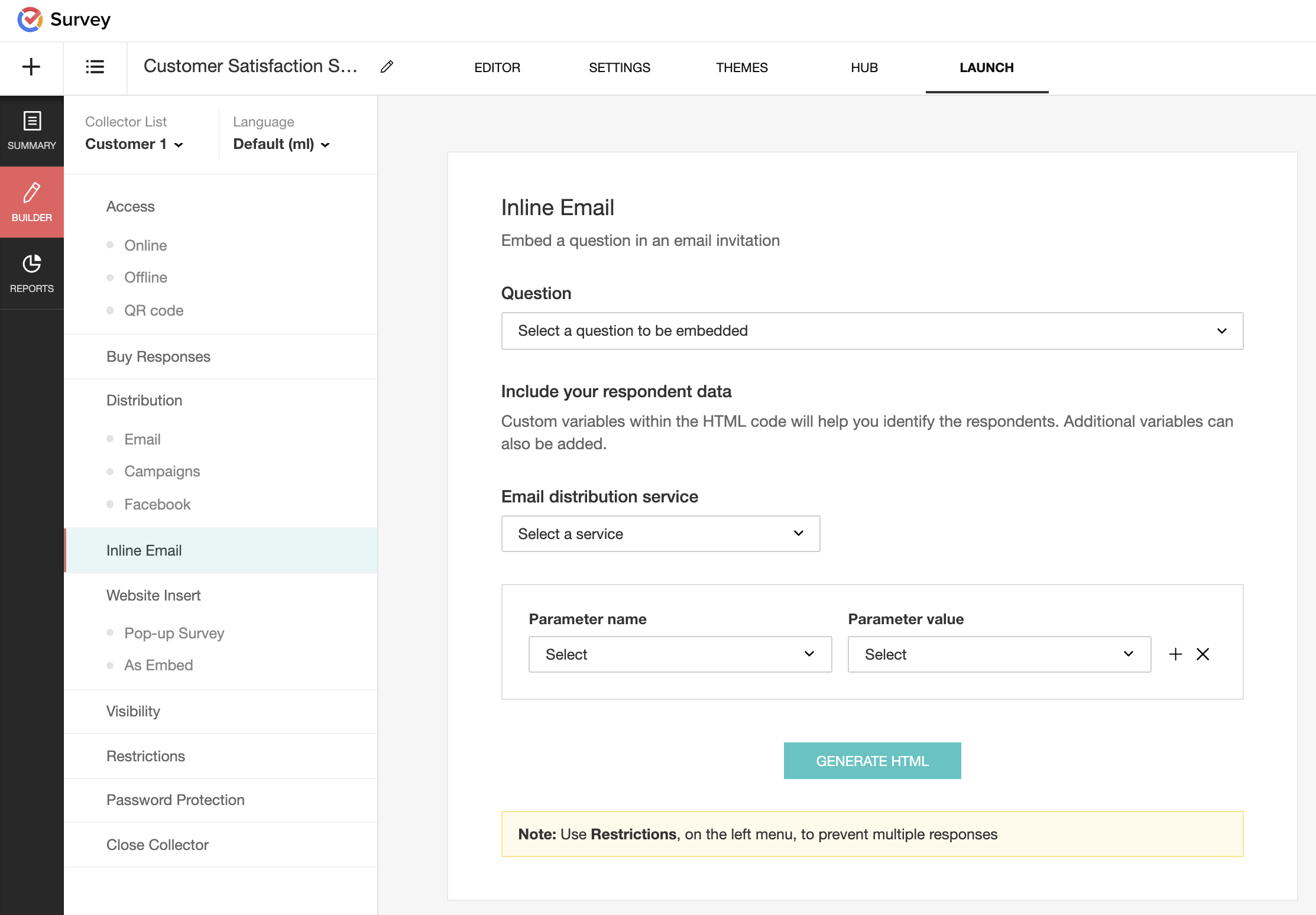Click the Survey logo in the header
1316x915 pixels.
click(64, 20)
